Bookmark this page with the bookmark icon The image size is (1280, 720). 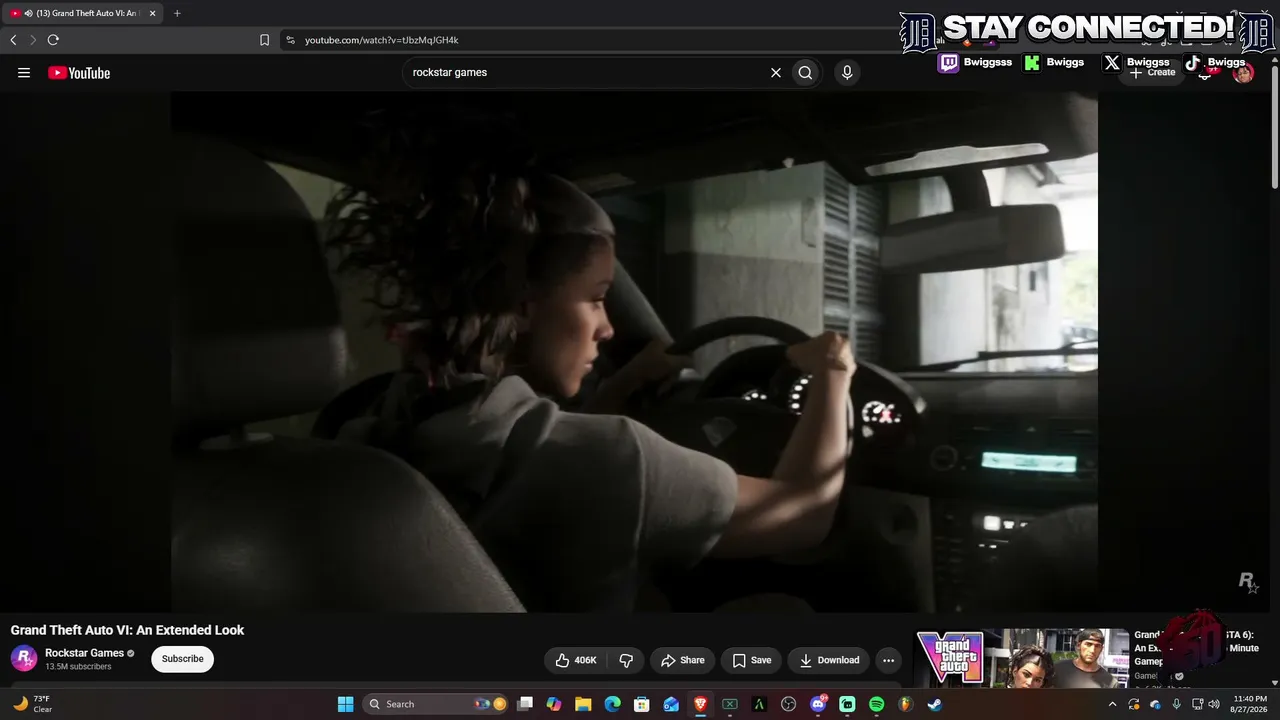click(x=264, y=40)
